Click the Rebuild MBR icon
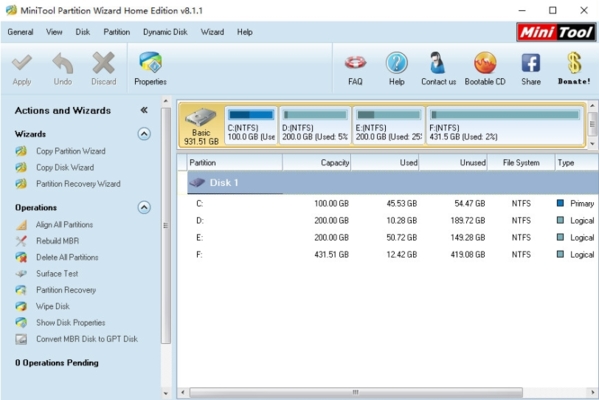The image size is (599, 400). [x=21, y=241]
